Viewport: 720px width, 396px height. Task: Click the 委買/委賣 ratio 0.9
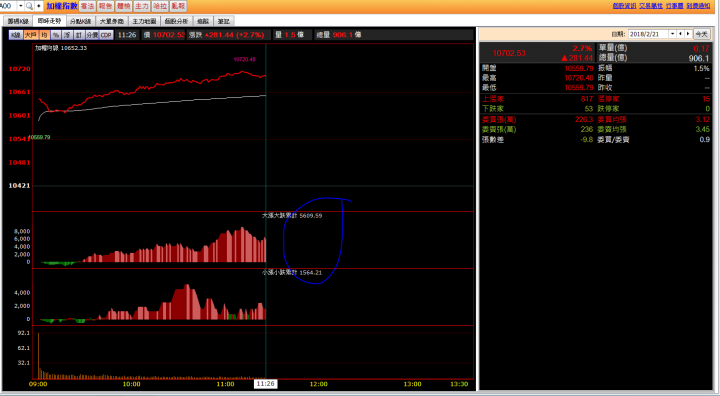[705, 140]
